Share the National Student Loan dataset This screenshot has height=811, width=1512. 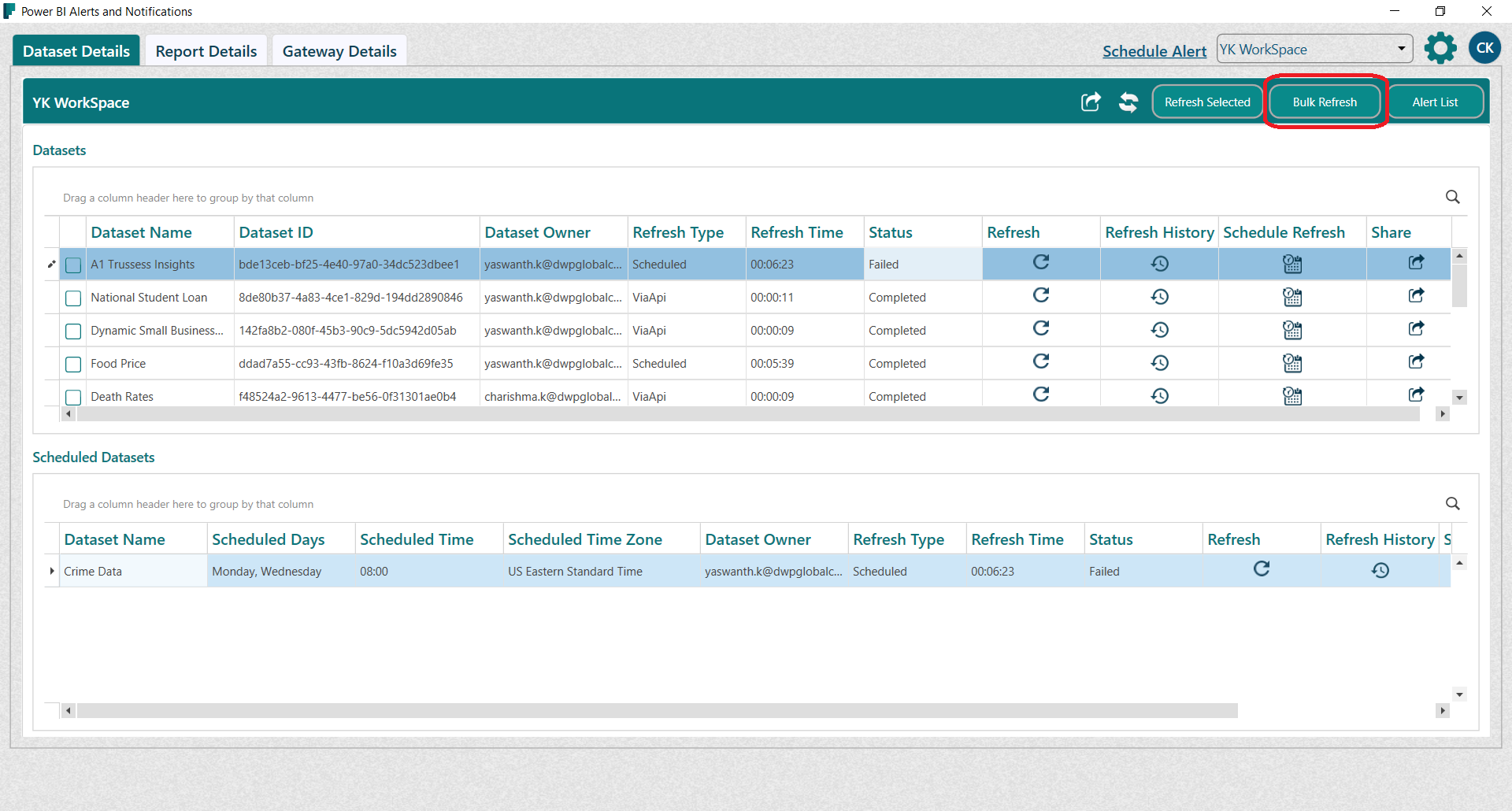(x=1416, y=295)
